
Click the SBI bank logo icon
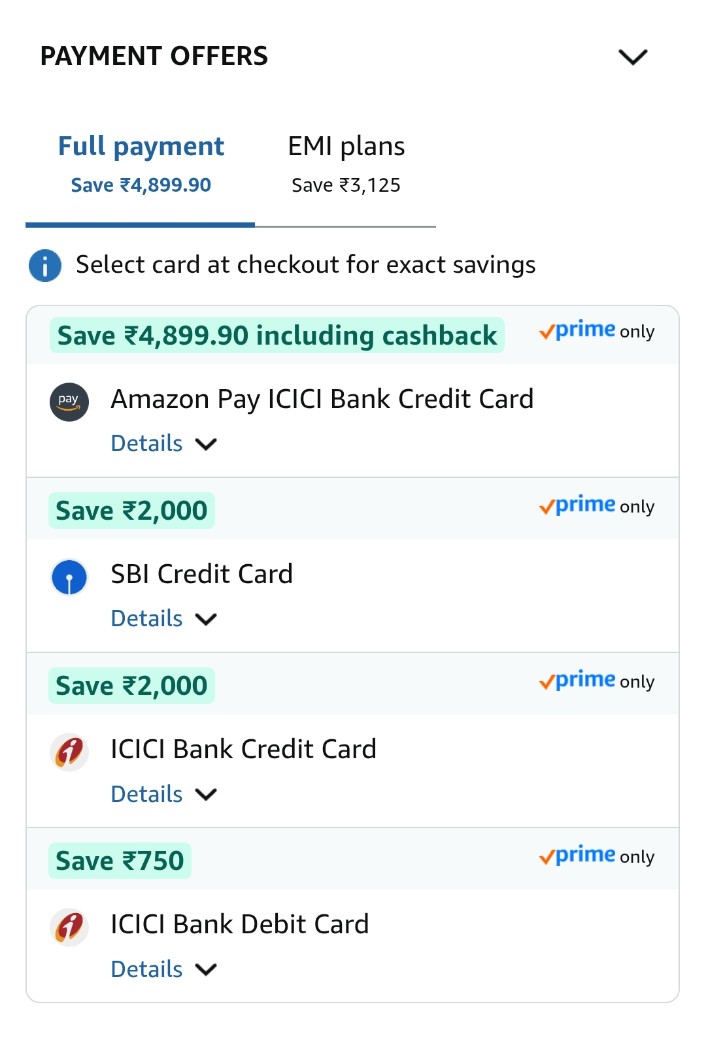pos(69,577)
